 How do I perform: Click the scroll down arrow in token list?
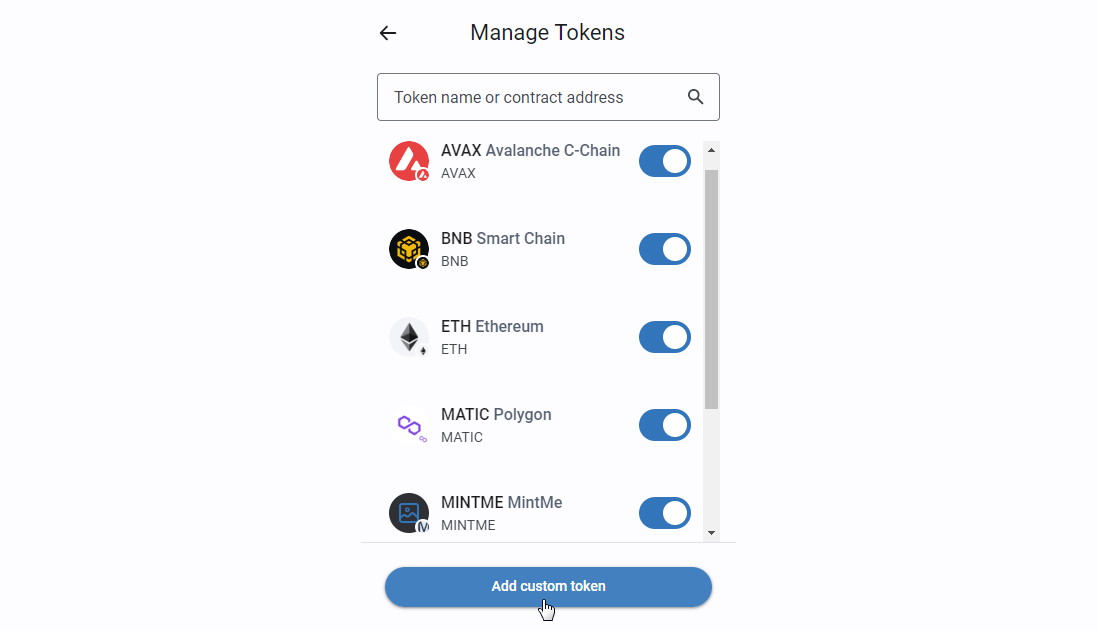pos(711,533)
